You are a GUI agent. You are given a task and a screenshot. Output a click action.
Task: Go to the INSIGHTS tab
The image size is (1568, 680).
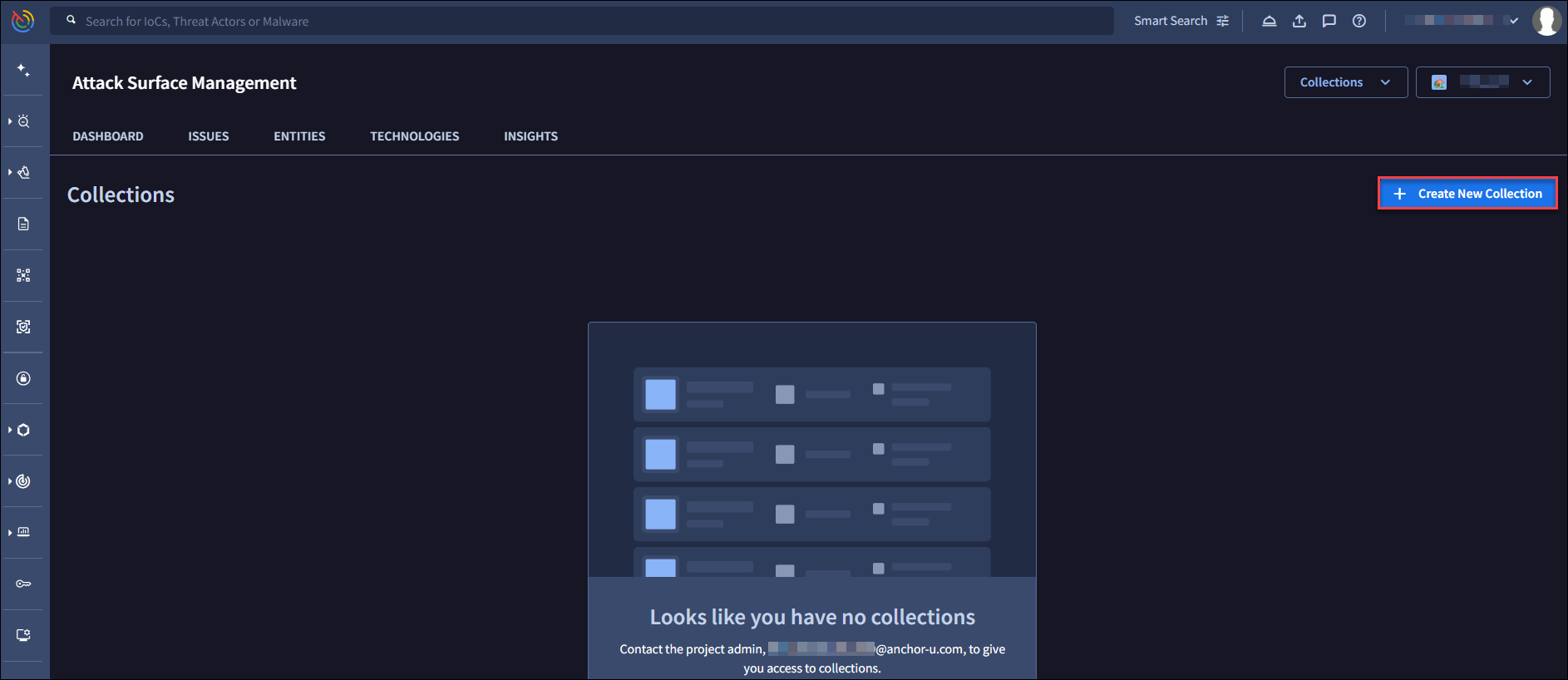(530, 136)
